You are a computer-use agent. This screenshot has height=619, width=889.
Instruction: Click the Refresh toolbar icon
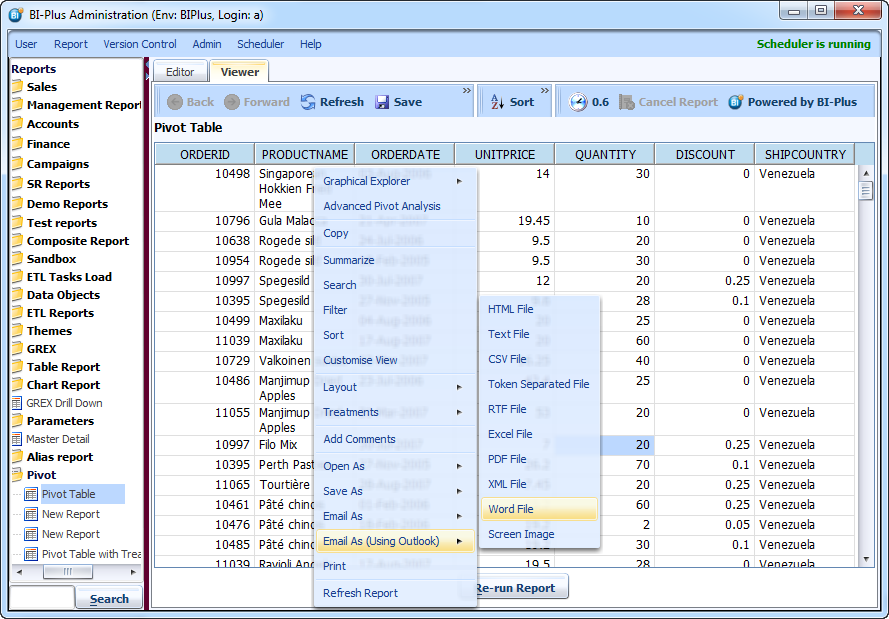(x=308, y=102)
